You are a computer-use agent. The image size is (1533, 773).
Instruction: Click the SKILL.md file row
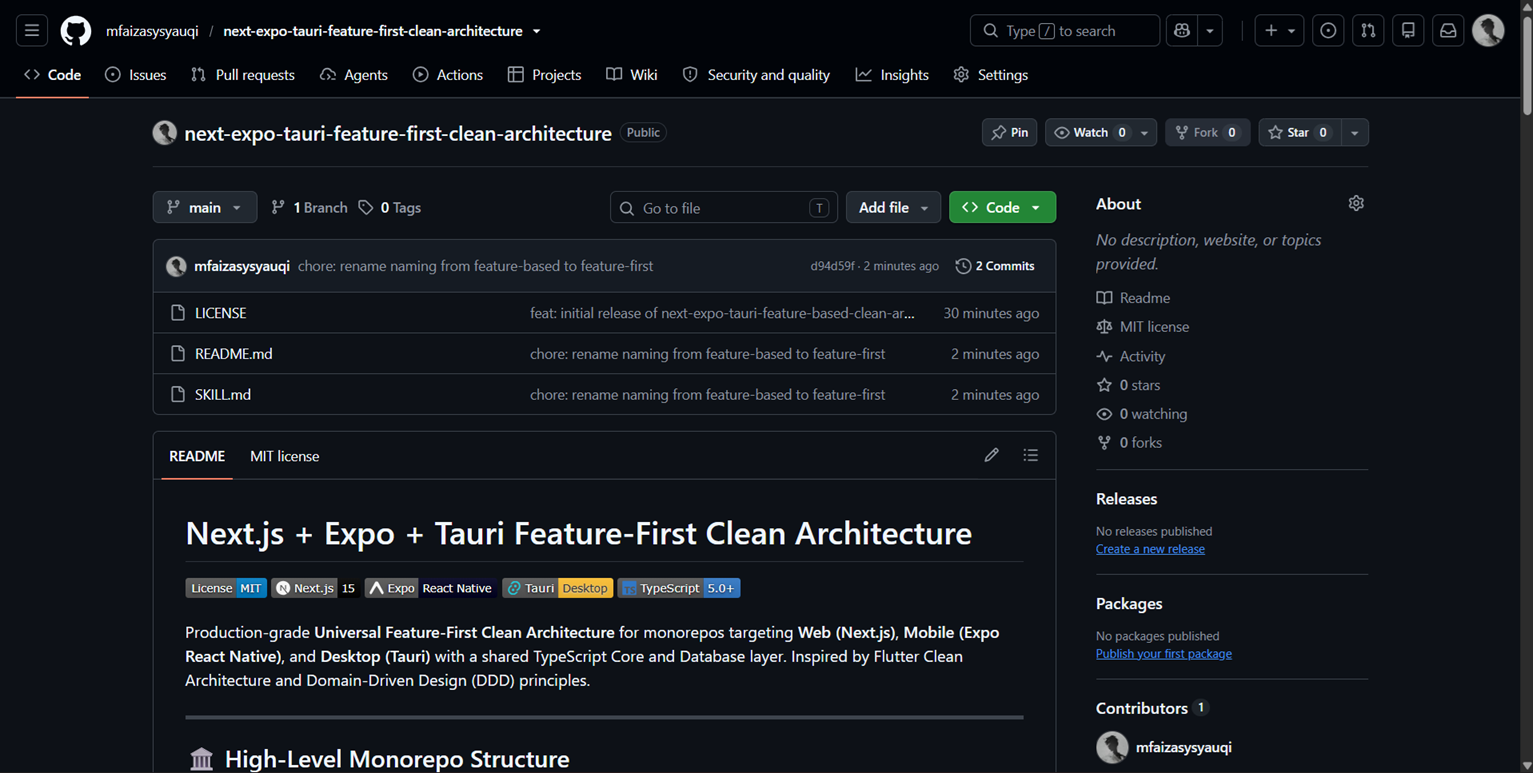click(x=604, y=394)
